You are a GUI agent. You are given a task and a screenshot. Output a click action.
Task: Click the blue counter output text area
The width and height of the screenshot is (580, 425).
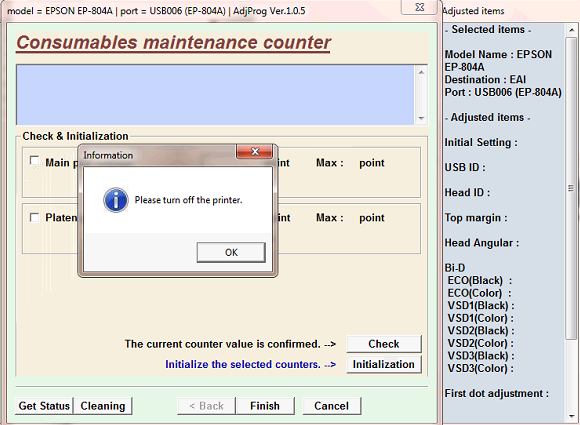(215, 95)
